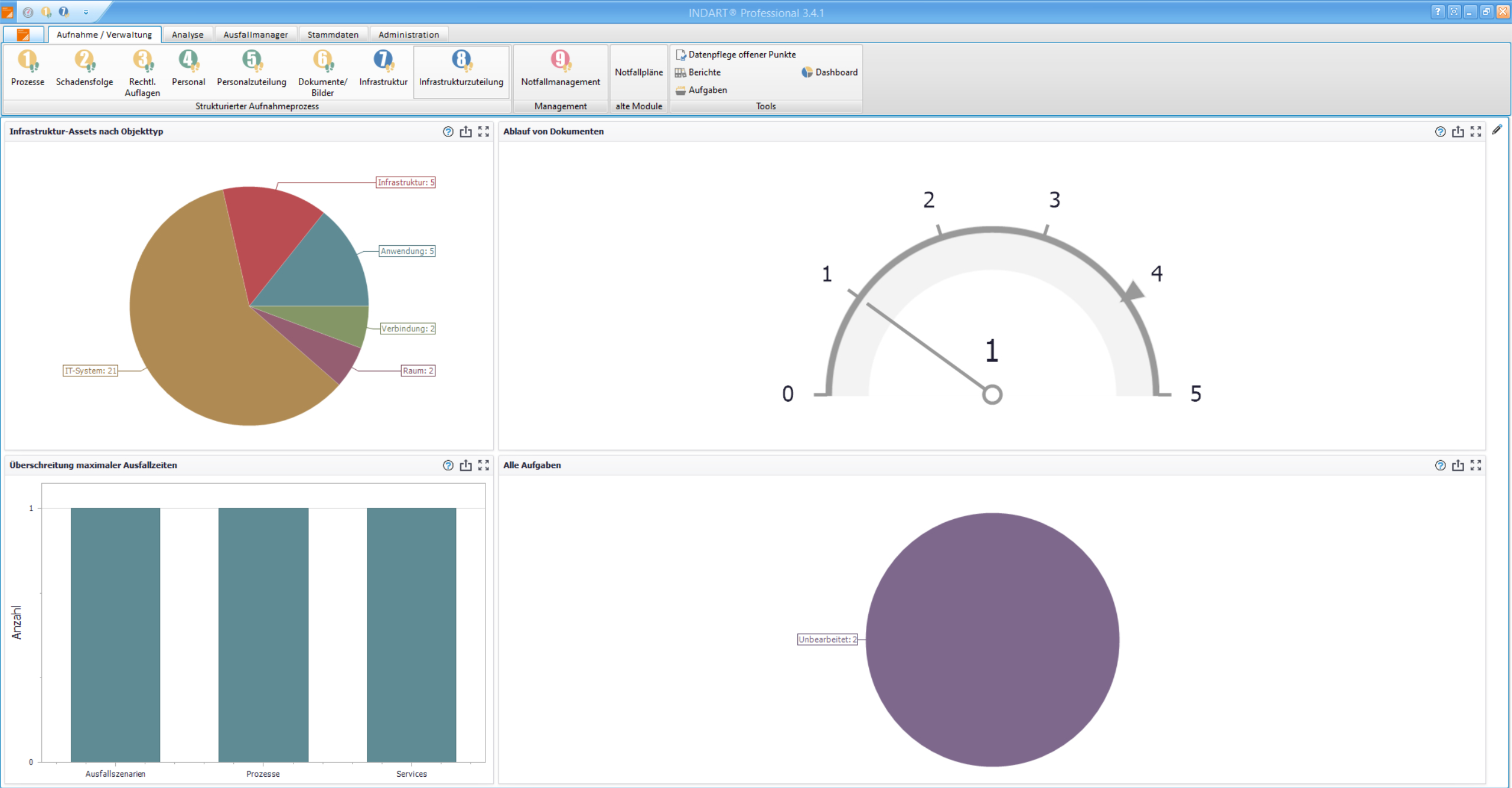Open Dokumente/Bilder step 6 icon
Image resolution: width=1512 pixels, height=788 pixels.
click(x=322, y=60)
